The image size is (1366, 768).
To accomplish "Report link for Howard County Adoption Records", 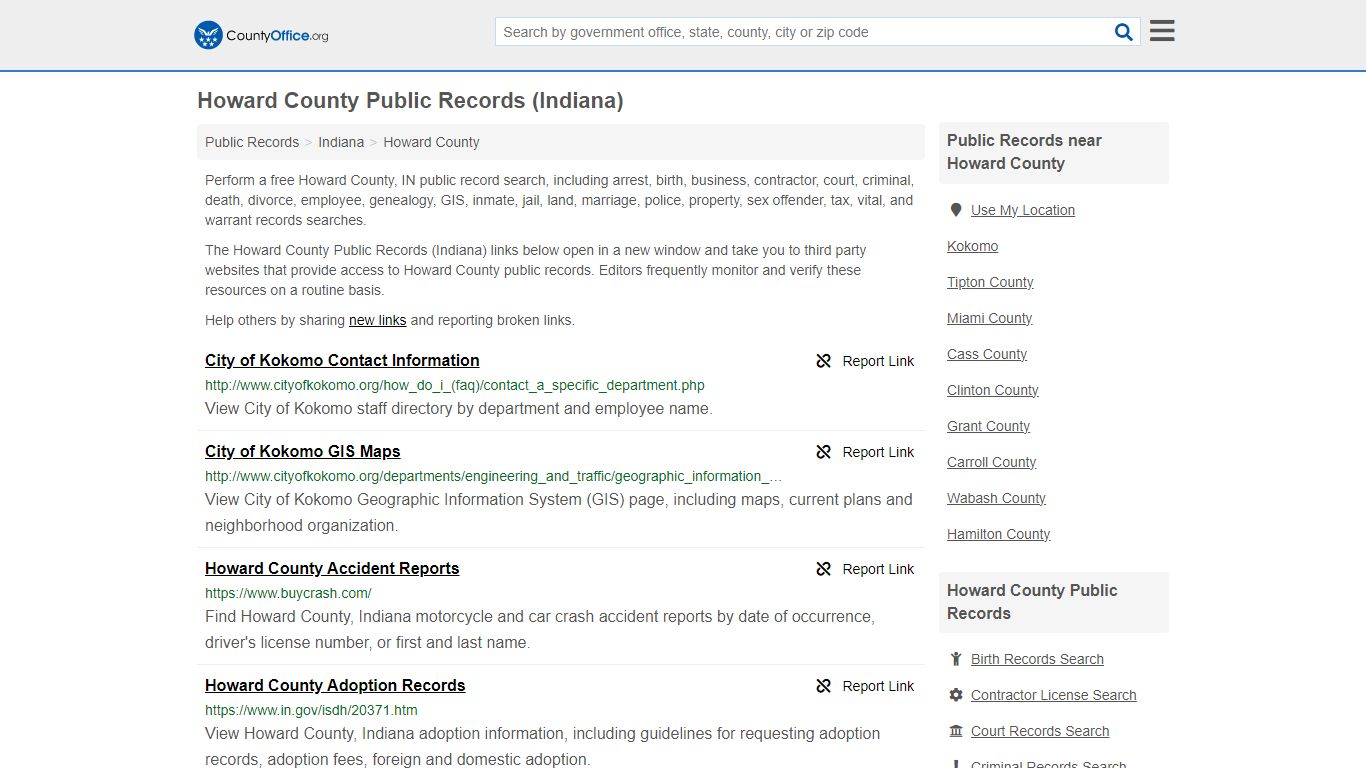I will pyautogui.click(x=878, y=686).
